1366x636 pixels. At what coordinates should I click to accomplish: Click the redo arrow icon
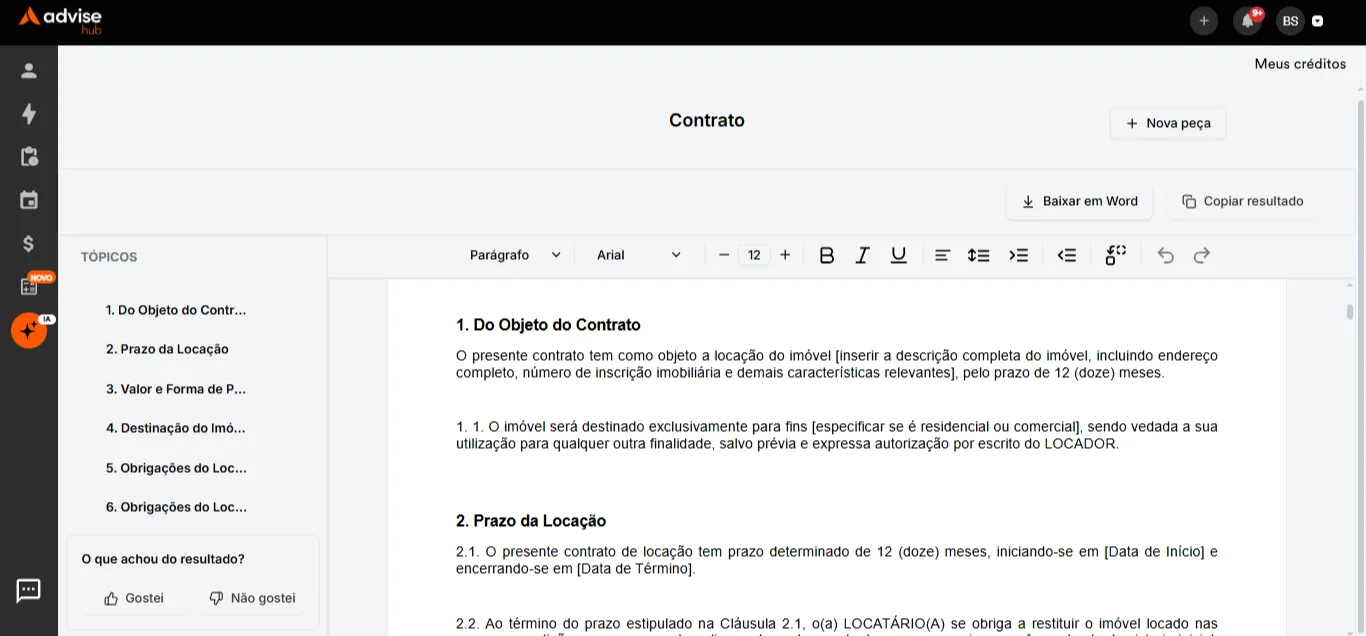[1202, 256]
